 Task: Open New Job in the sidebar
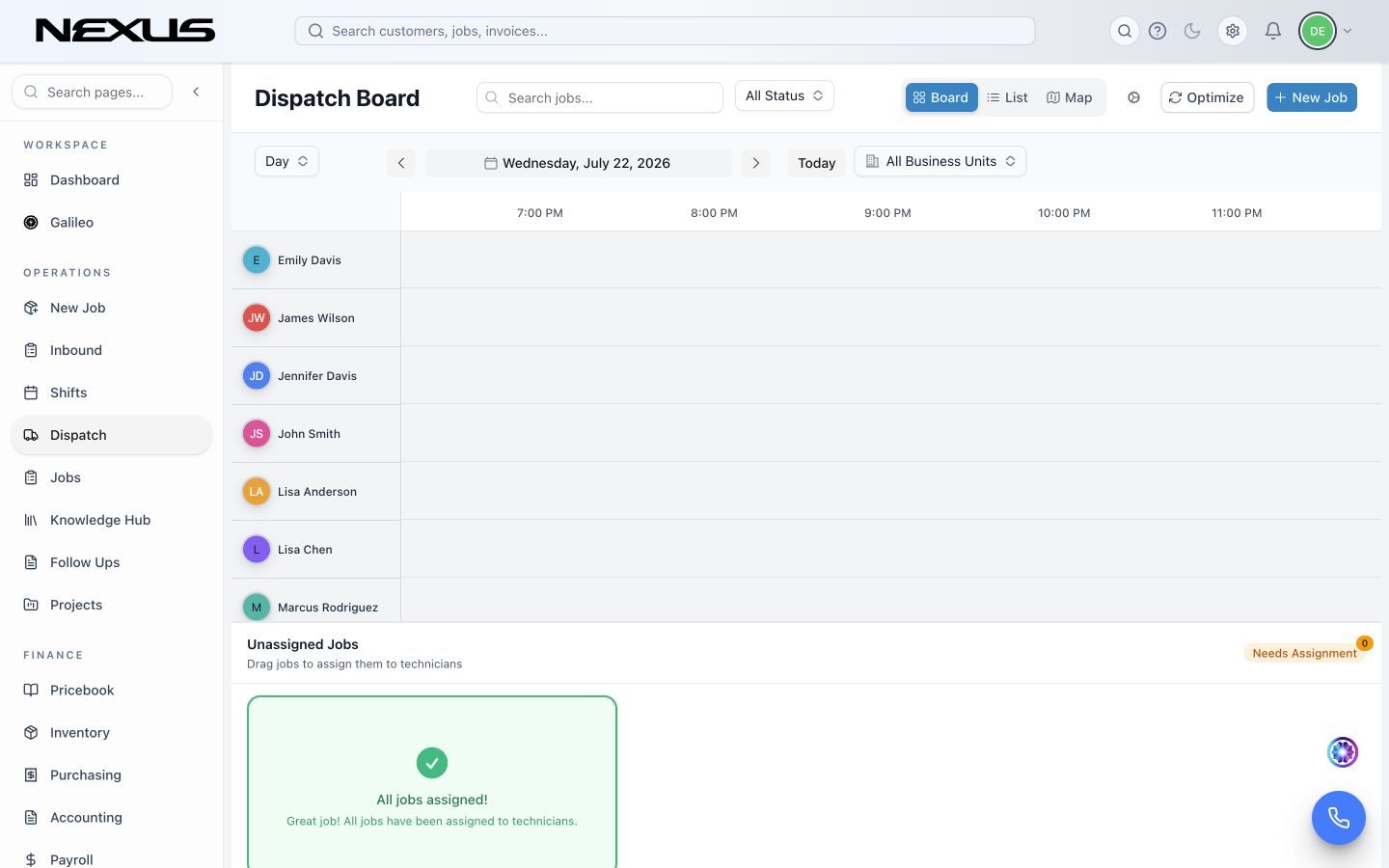[x=111, y=308]
